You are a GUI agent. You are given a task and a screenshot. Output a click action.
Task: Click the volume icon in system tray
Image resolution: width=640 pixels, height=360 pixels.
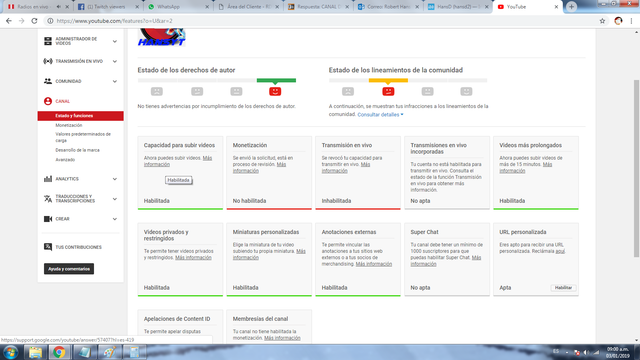pyautogui.click(x=586, y=352)
